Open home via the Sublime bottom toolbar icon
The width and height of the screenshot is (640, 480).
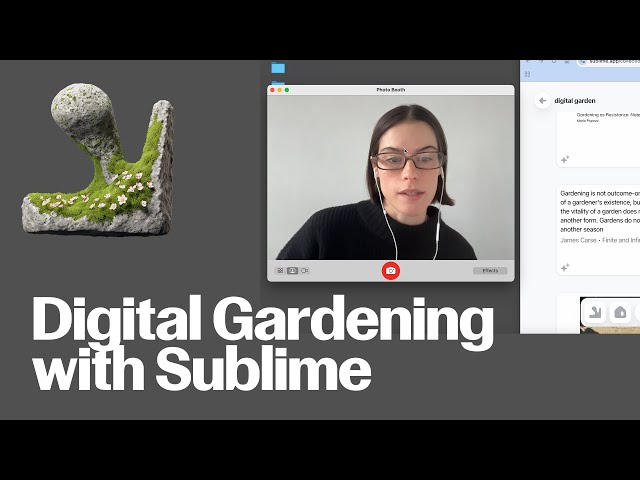(x=620, y=313)
